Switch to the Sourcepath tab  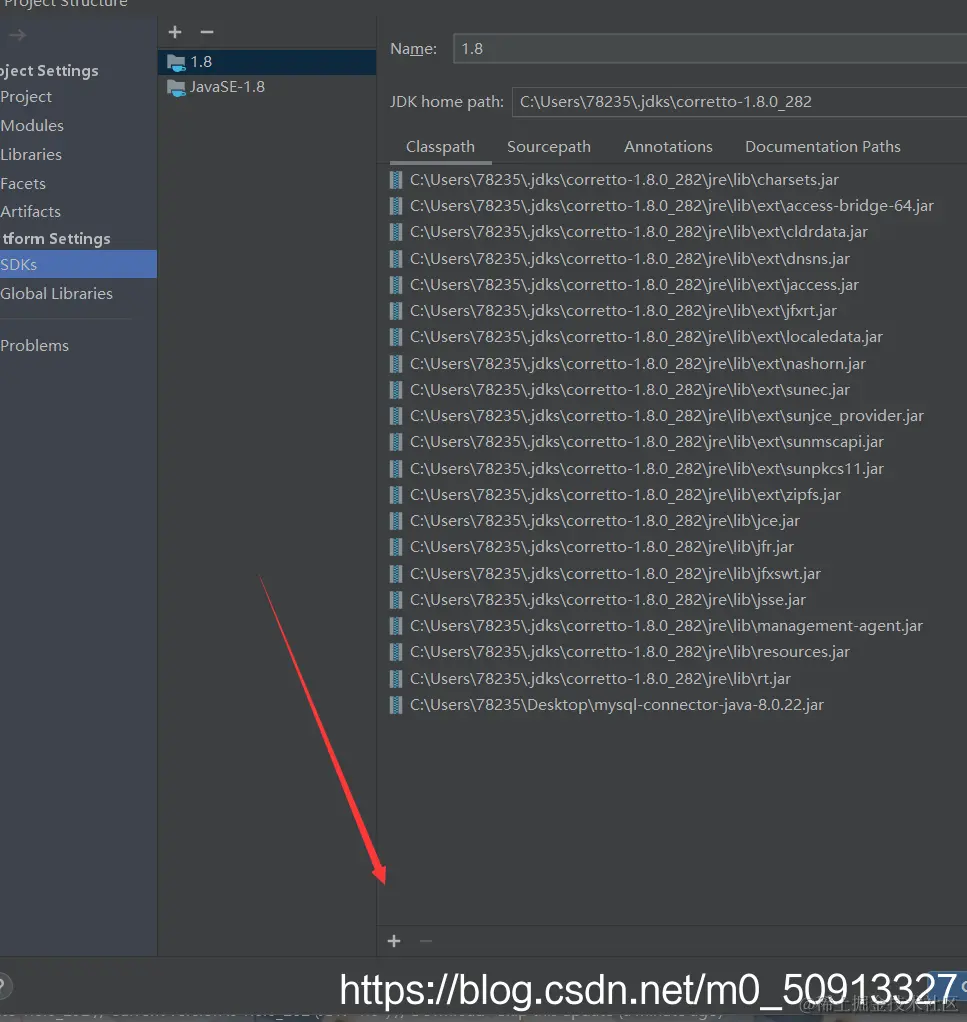point(549,147)
